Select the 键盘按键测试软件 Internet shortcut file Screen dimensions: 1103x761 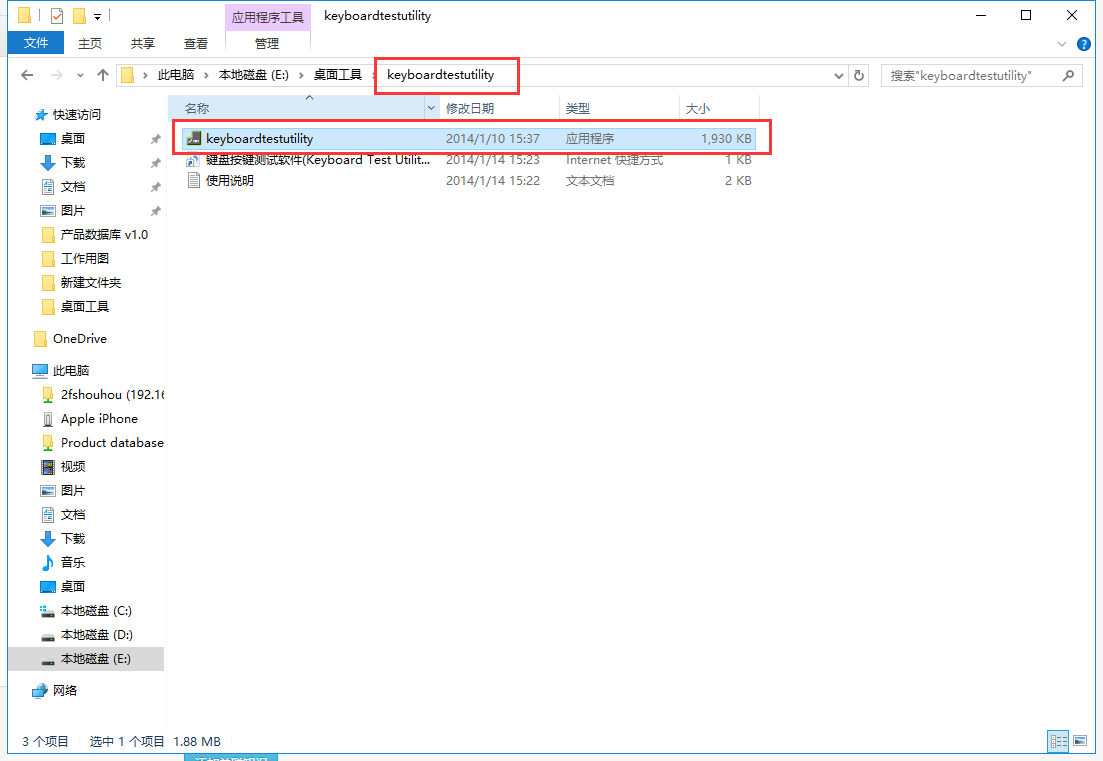[x=469, y=160]
